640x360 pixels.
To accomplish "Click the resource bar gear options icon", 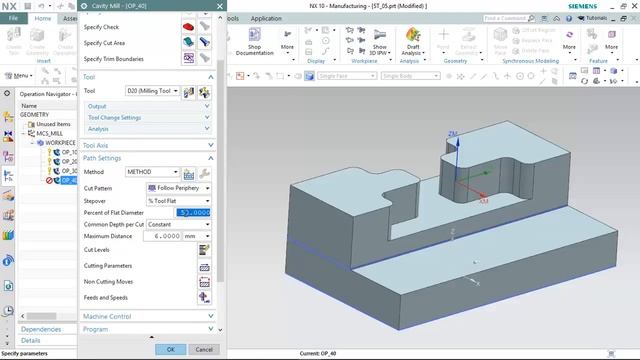I will 7,93.
